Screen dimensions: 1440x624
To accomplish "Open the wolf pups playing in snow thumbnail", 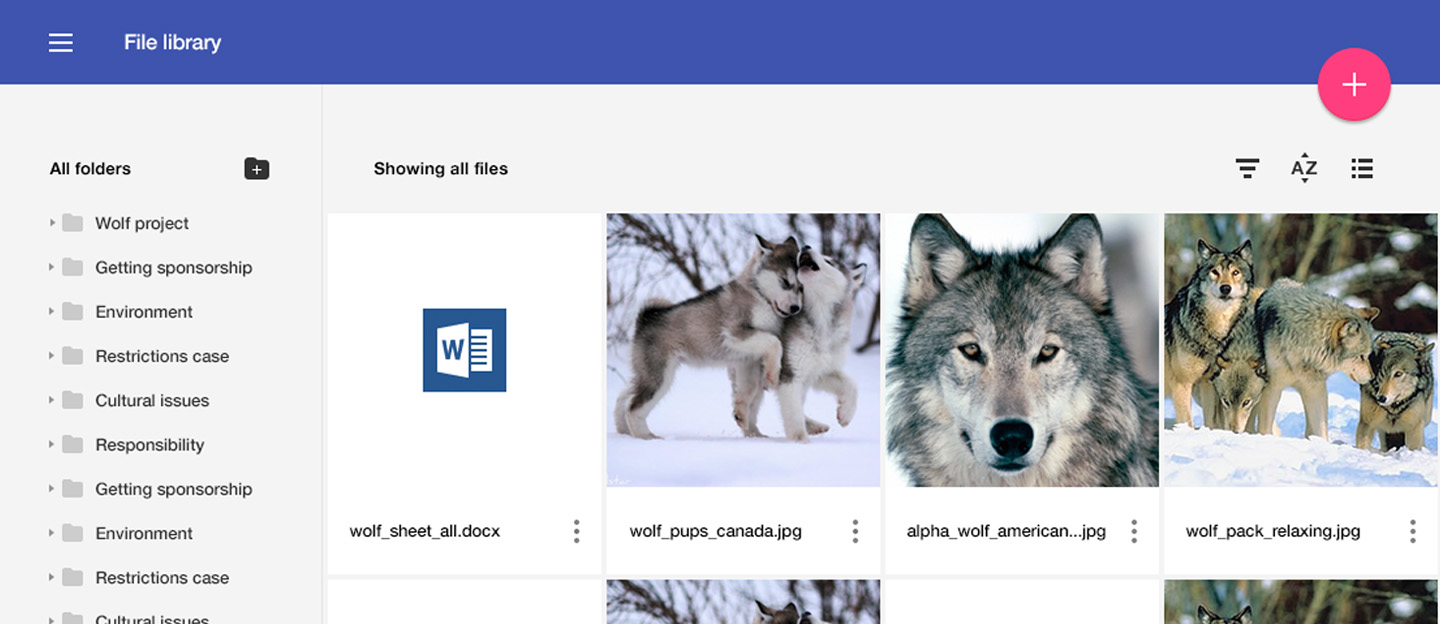I will tap(743, 350).
